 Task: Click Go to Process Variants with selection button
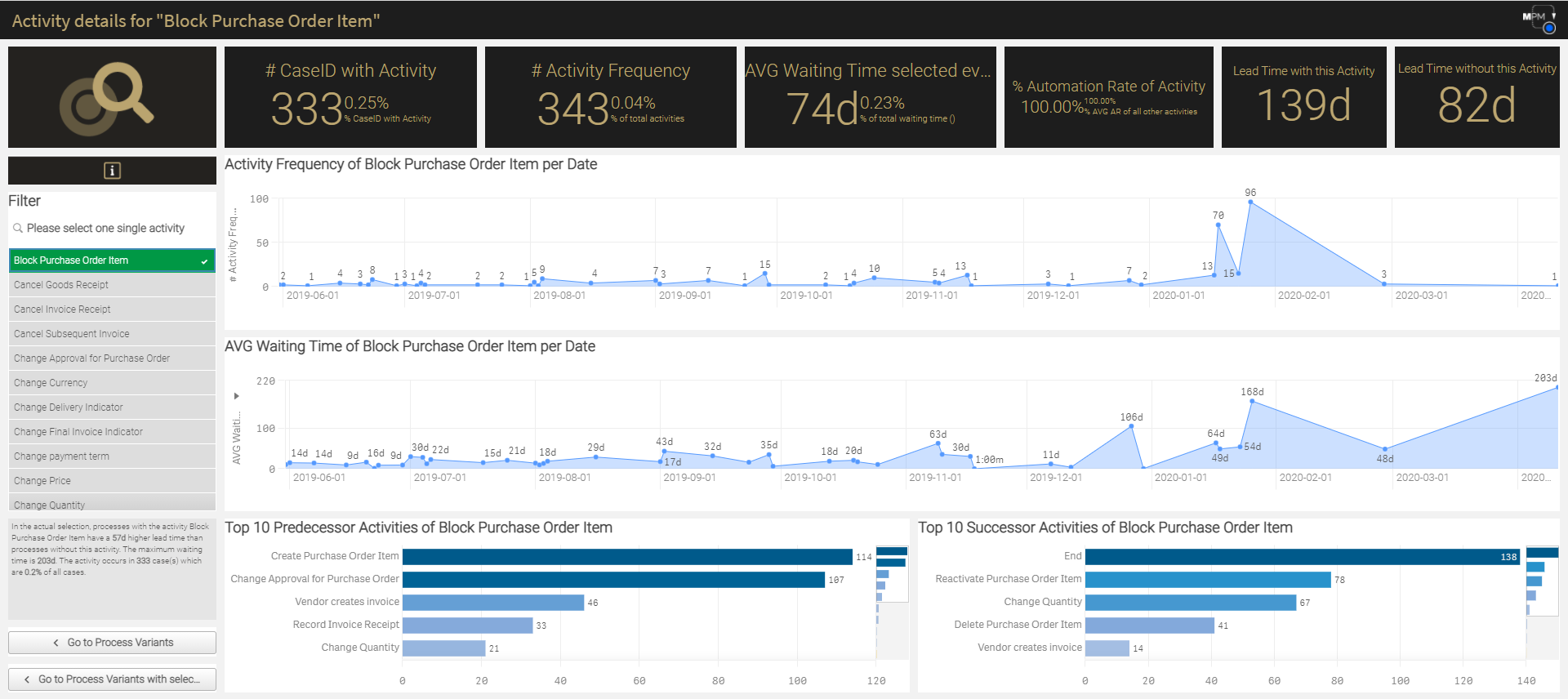[x=112, y=679]
